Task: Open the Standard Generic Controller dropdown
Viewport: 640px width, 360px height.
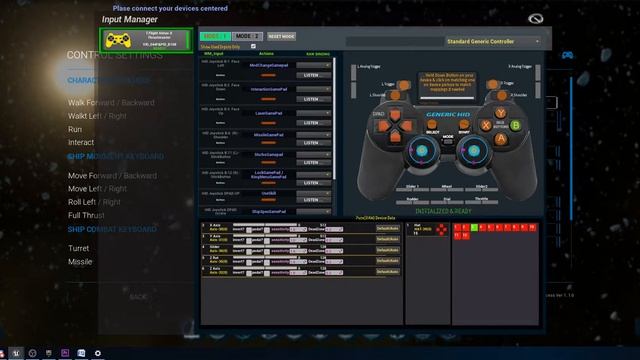Action: (493, 42)
